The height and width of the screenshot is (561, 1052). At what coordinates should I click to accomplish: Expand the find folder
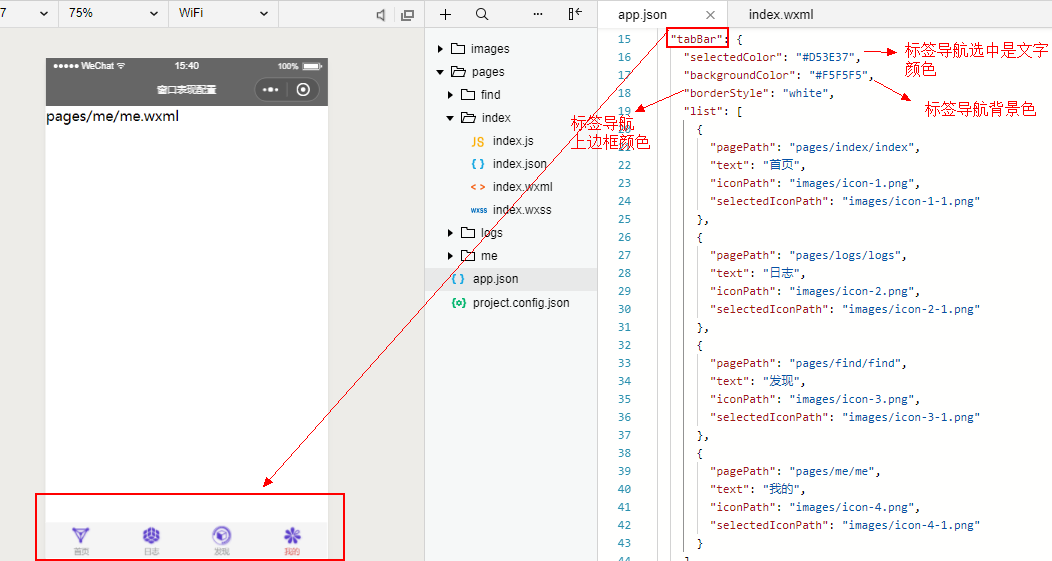pos(451,95)
